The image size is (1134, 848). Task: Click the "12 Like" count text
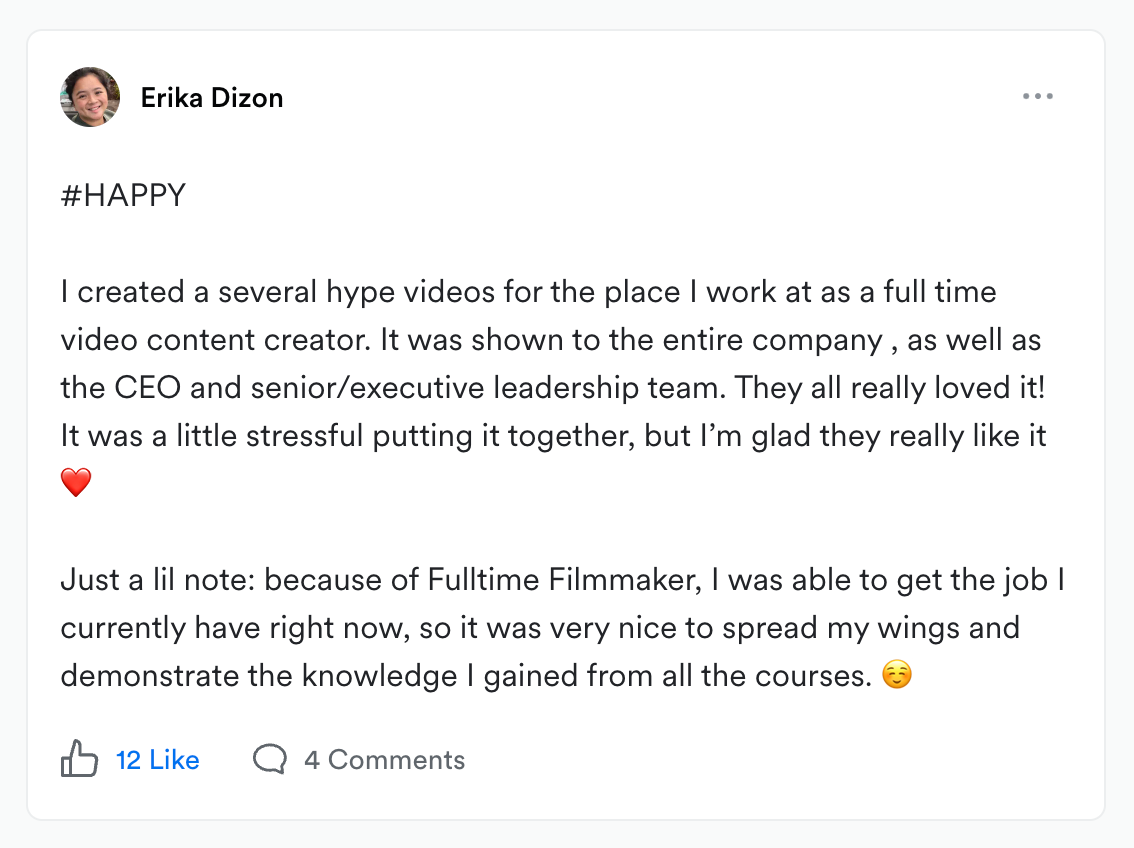click(x=158, y=760)
